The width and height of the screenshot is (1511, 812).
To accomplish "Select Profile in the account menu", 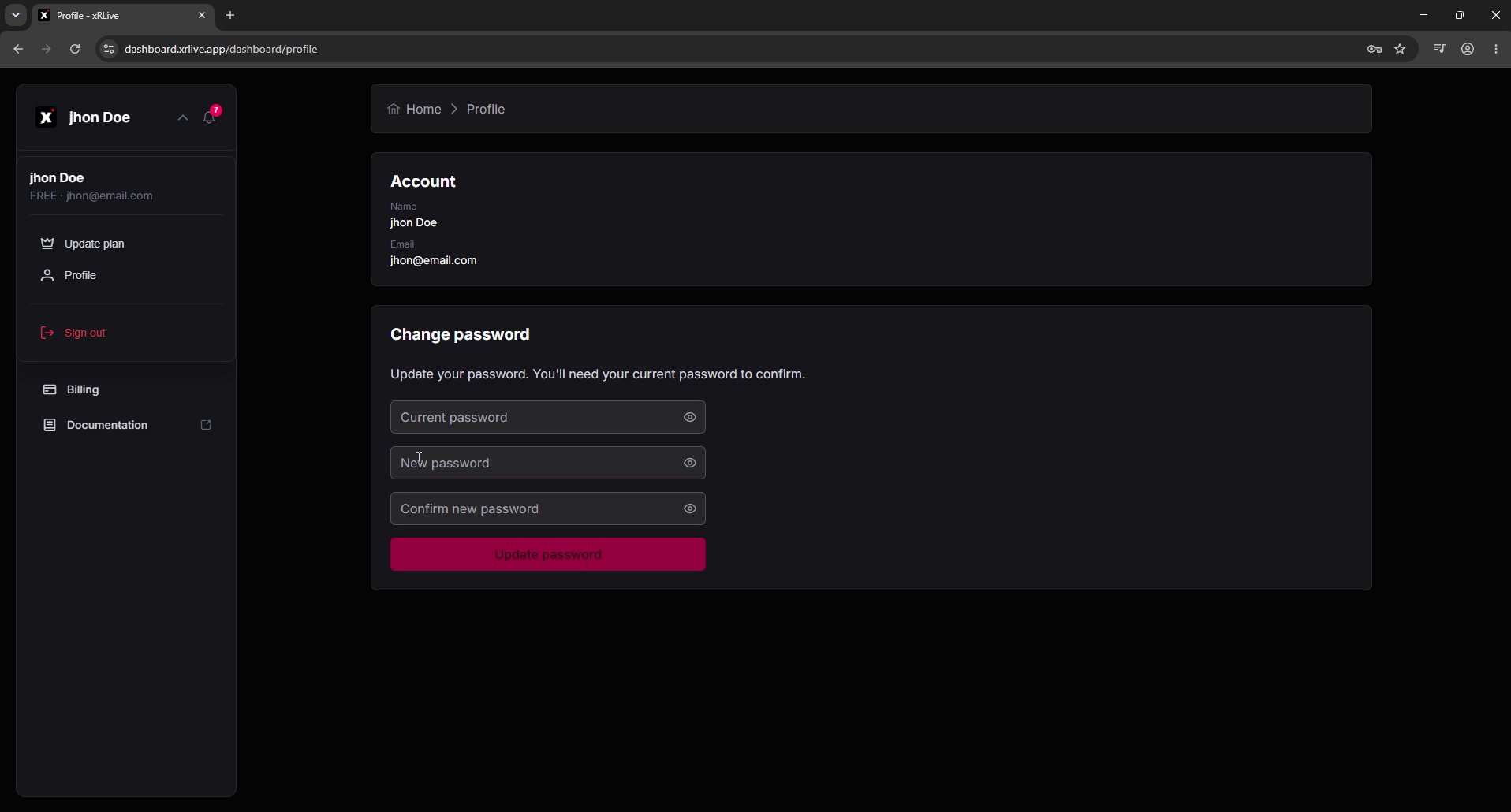I will pos(126,275).
